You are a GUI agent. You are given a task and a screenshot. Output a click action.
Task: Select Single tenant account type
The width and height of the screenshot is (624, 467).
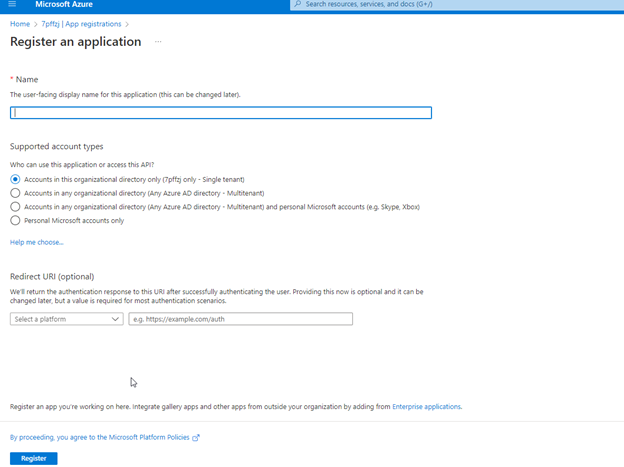[15, 180]
